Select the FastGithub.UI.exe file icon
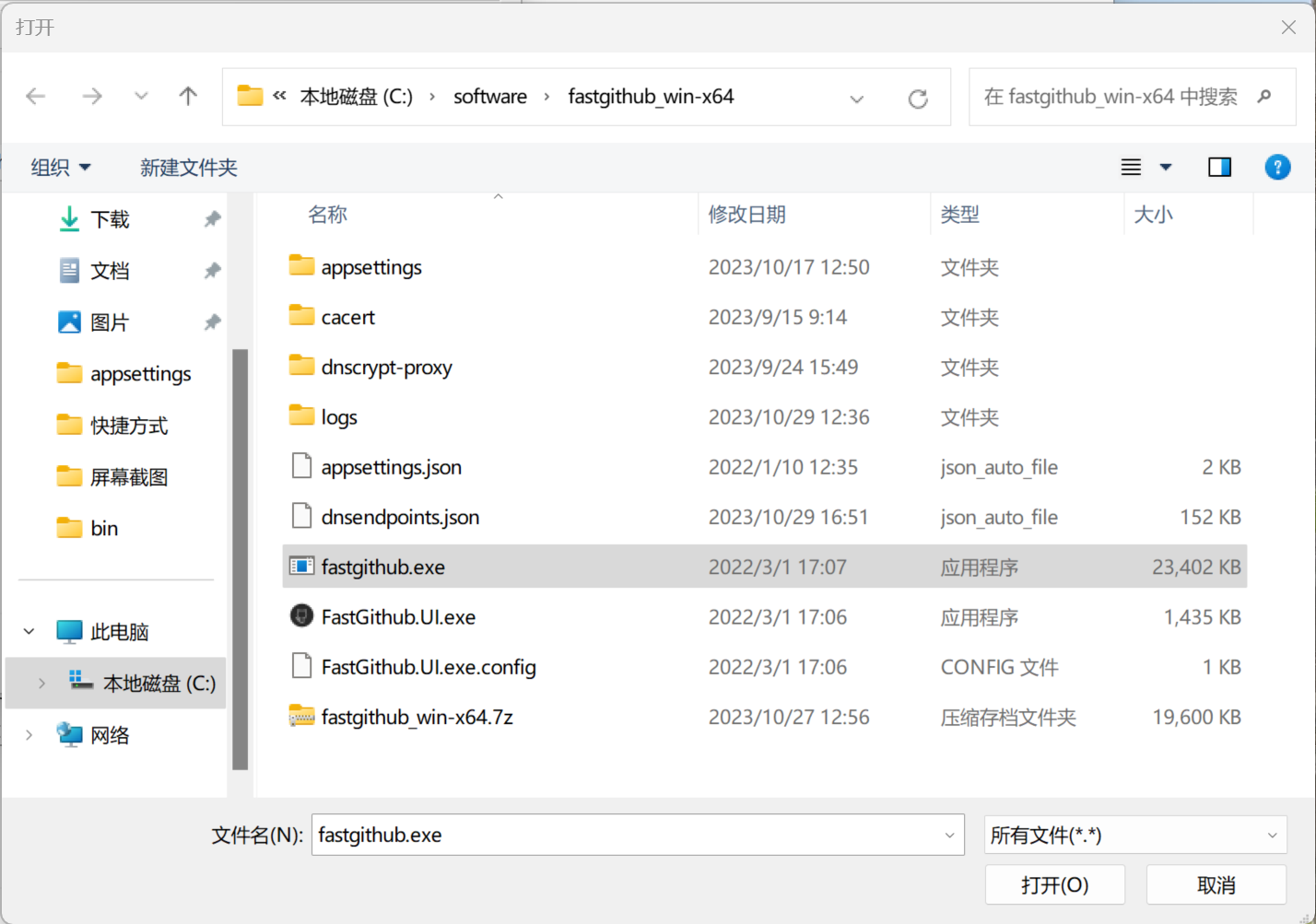The image size is (1316, 924). 301,616
